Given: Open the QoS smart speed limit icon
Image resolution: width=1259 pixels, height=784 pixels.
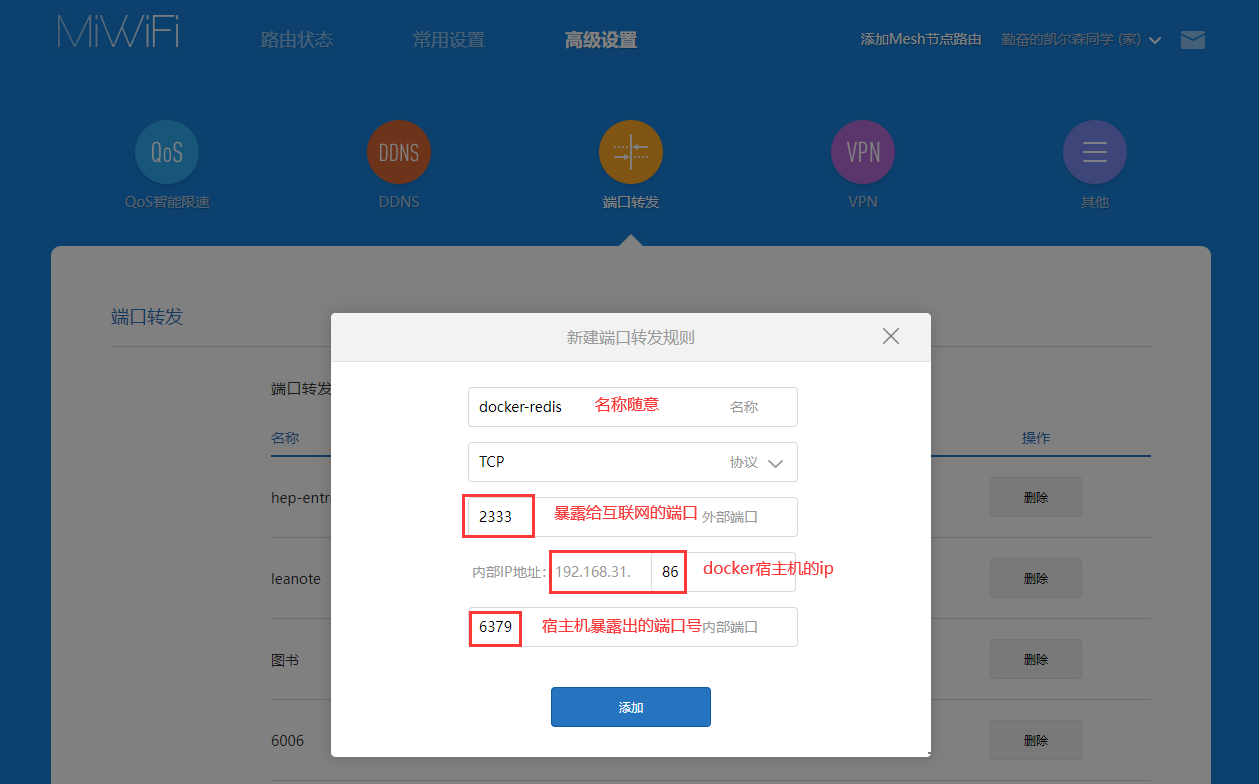Looking at the screenshot, I should [167, 153].
